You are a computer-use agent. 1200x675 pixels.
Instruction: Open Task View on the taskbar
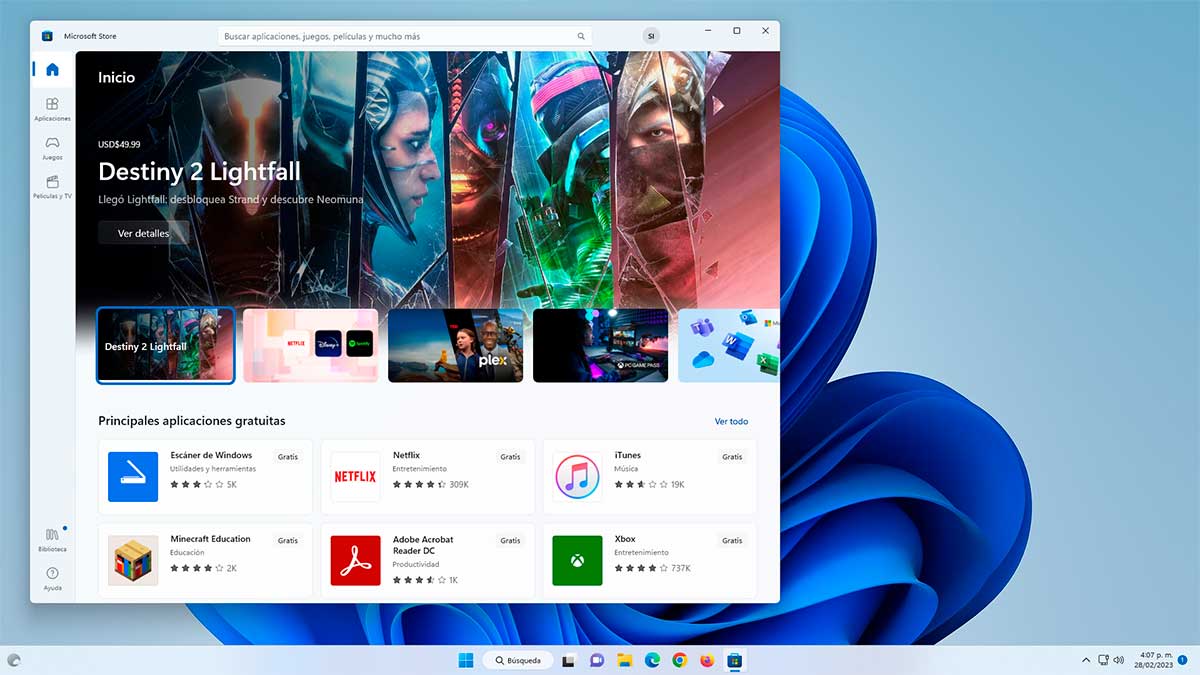(568, 660)
